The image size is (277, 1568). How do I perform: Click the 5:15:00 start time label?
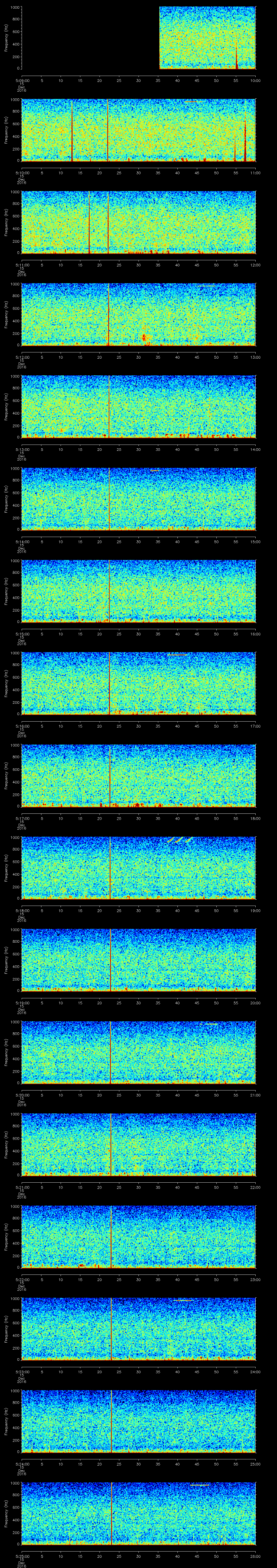22,634
